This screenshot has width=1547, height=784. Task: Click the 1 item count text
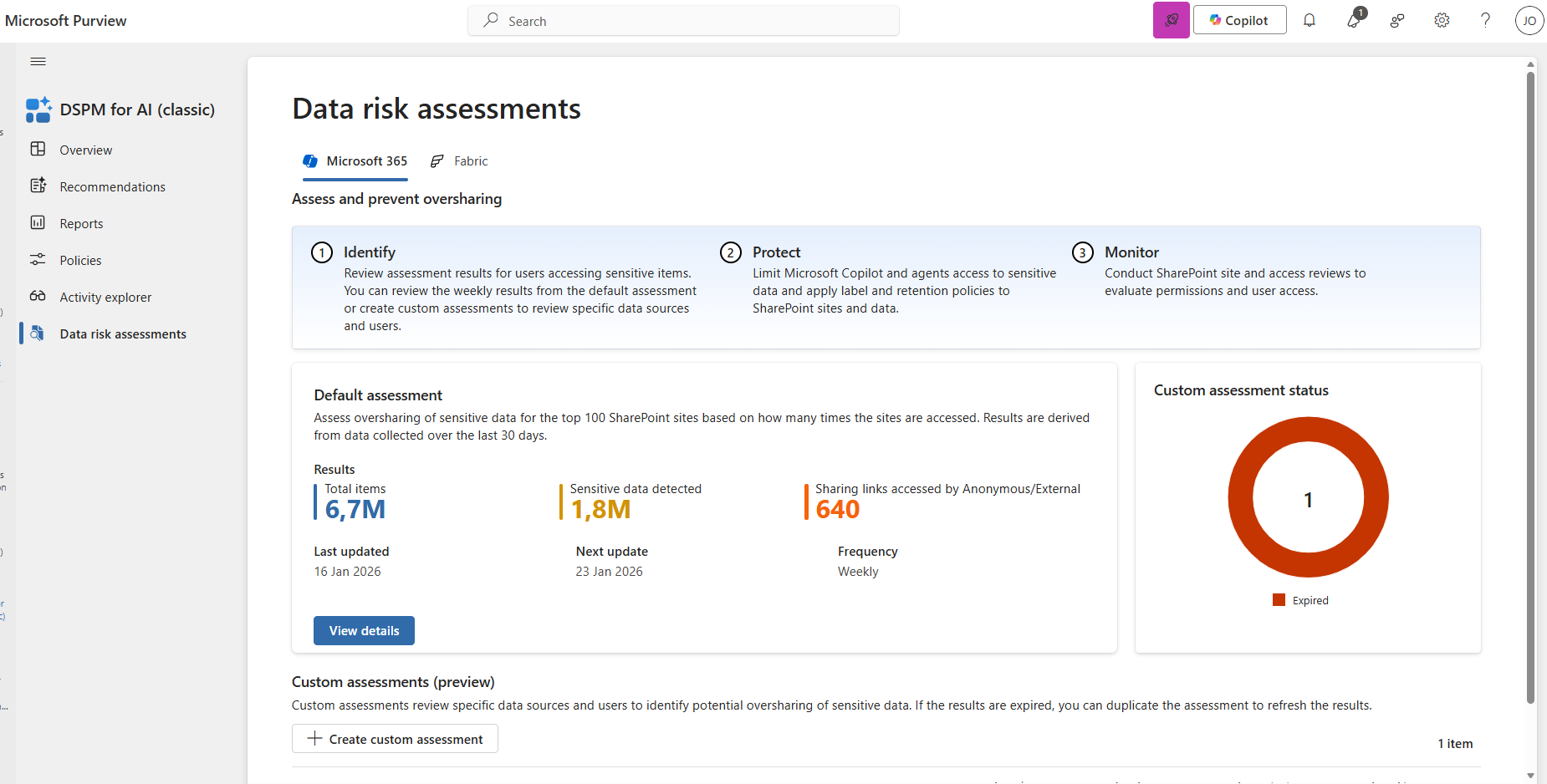1456,744
